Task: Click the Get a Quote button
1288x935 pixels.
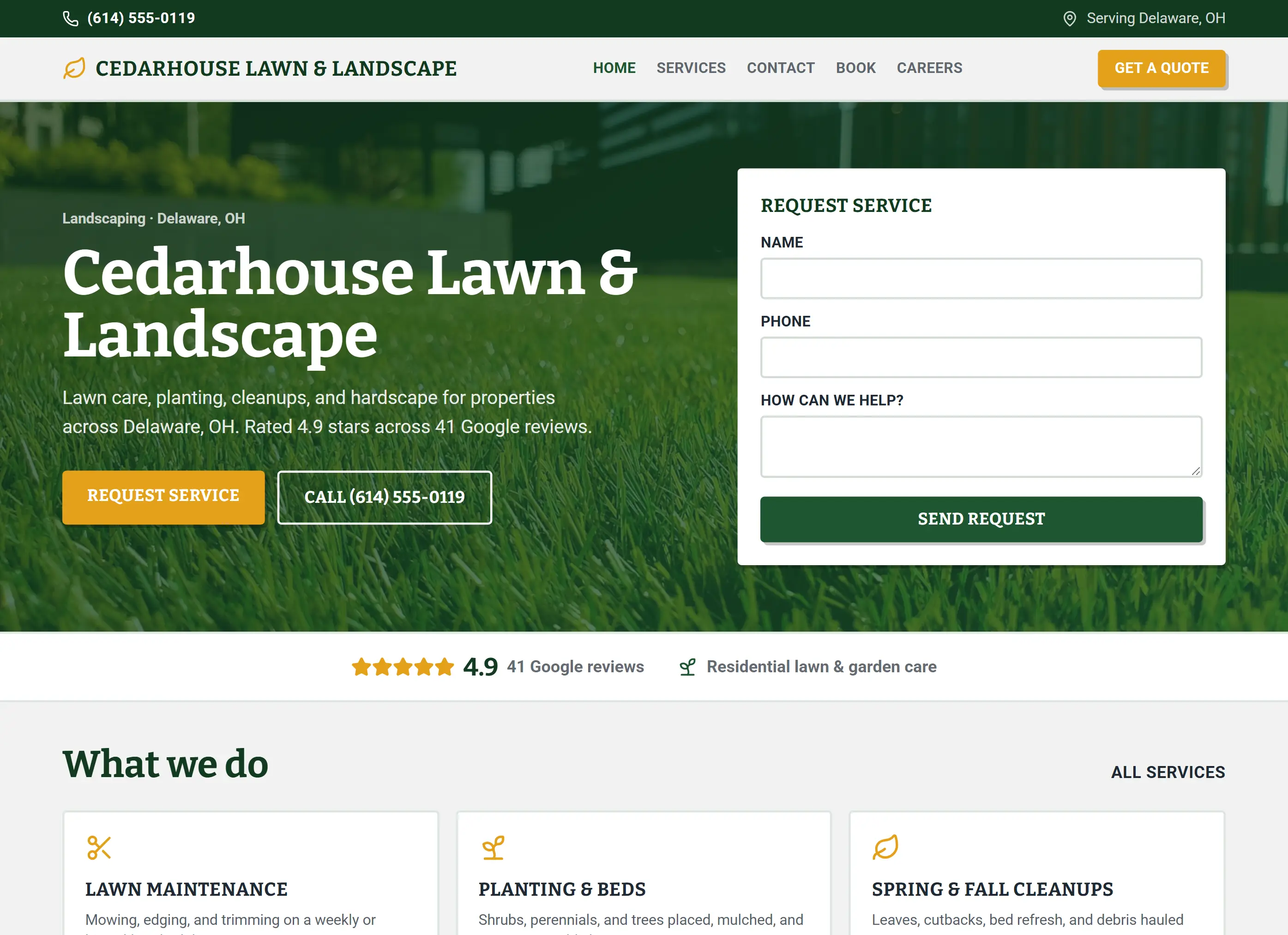Action: click(1162, 68)
